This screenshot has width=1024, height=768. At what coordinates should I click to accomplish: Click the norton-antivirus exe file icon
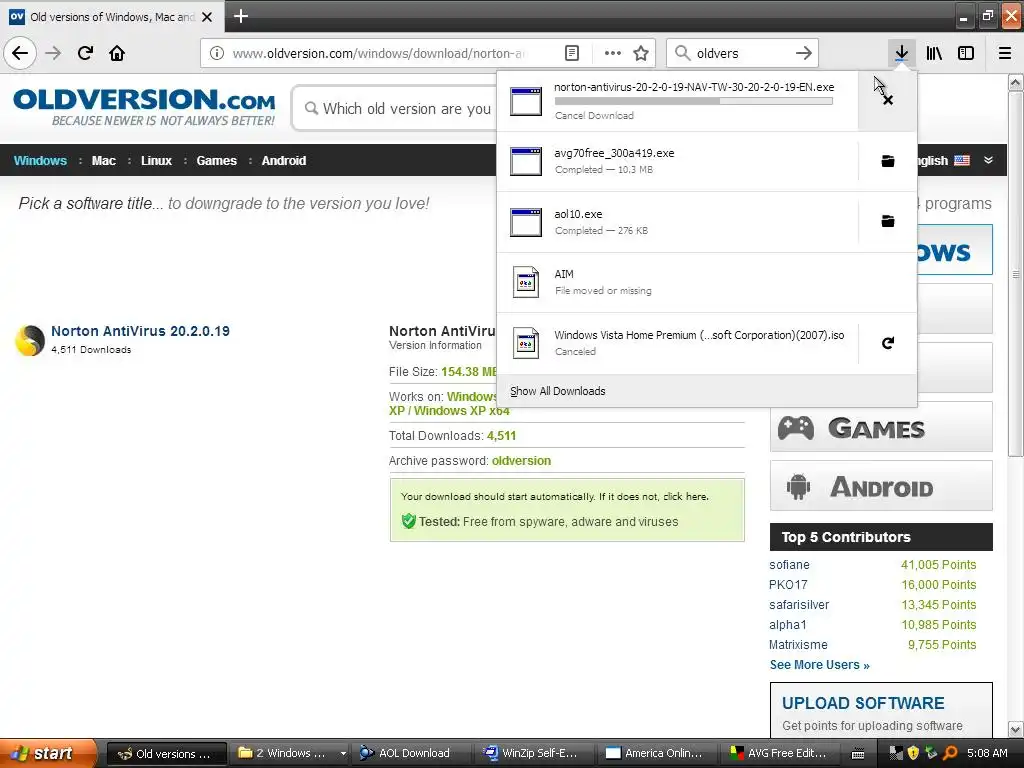pos(526,101)
